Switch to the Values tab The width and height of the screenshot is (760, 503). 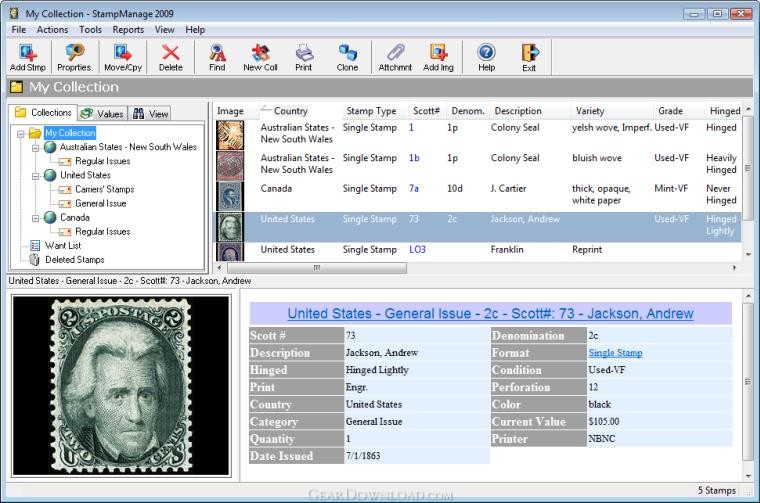click(102, 114)
